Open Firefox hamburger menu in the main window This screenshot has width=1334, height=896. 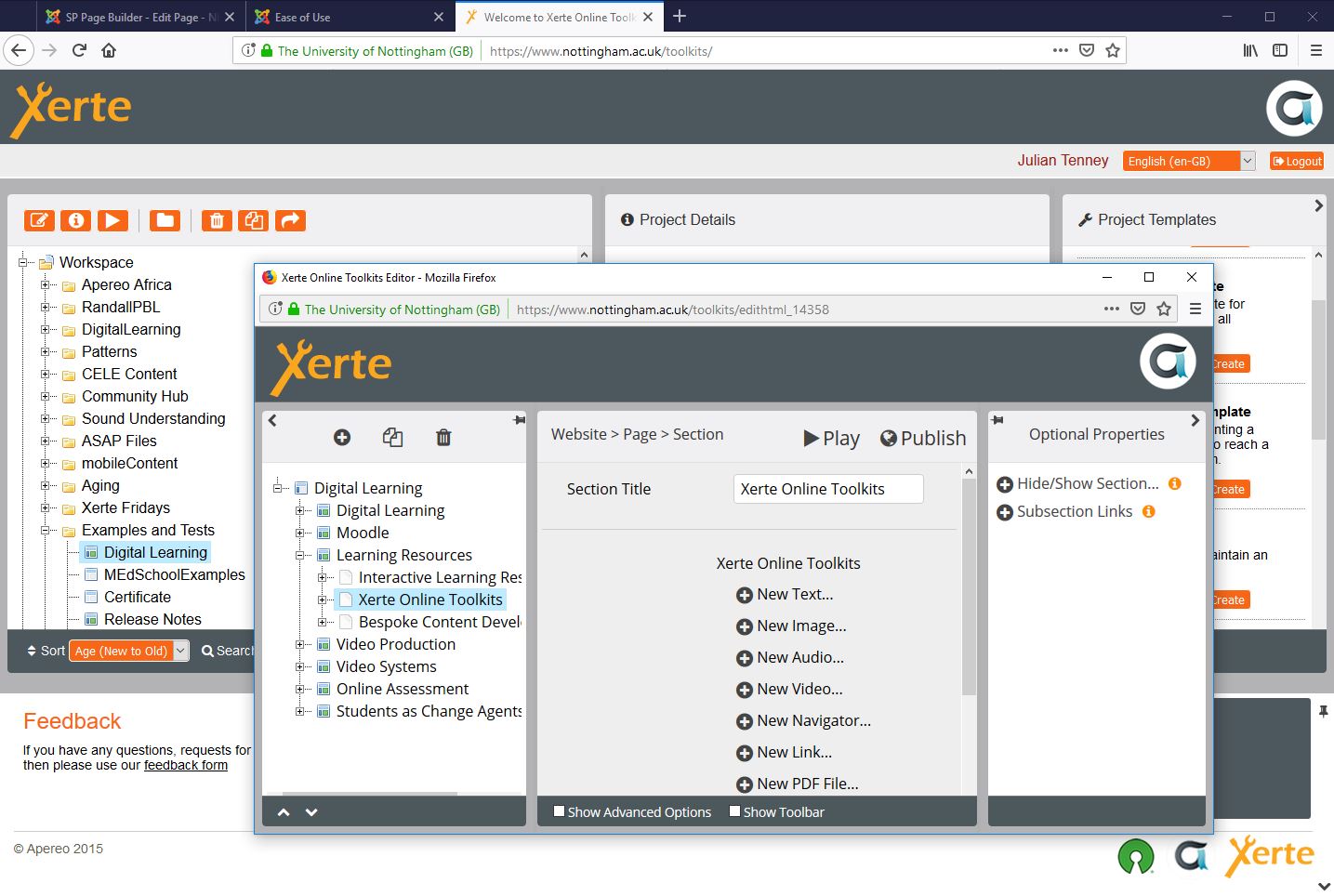[x=1315, y=50]
